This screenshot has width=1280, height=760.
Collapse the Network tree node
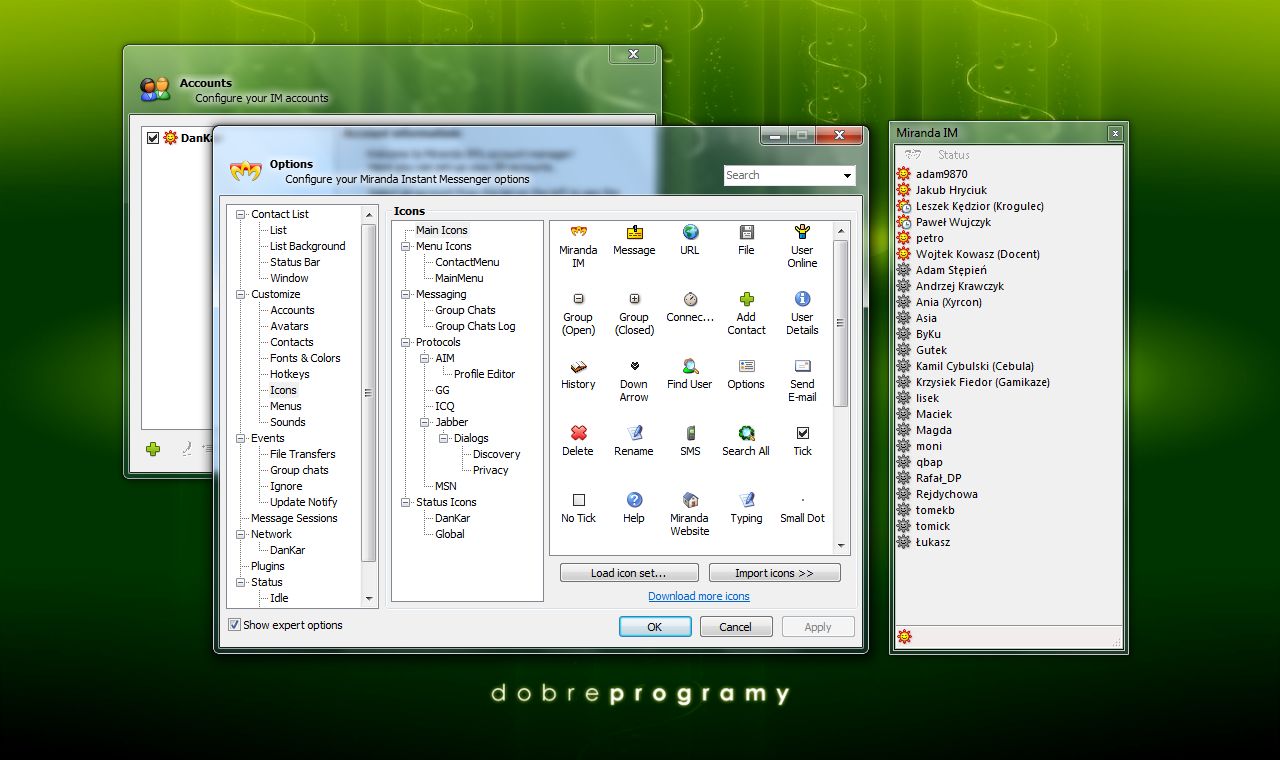(x=241, y=534)
